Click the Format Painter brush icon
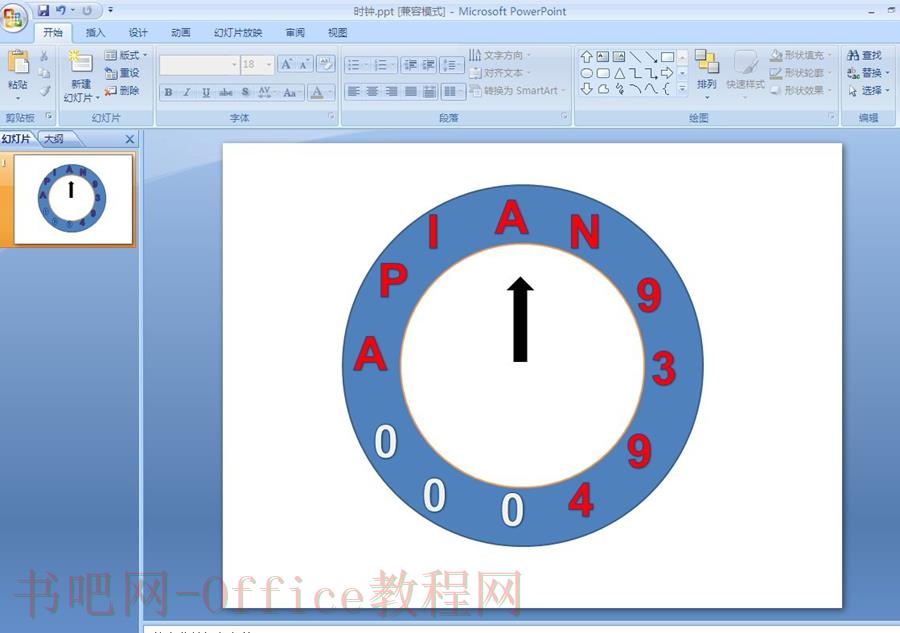This screenshot has width=900, height=633. click(x=44, y=91)
